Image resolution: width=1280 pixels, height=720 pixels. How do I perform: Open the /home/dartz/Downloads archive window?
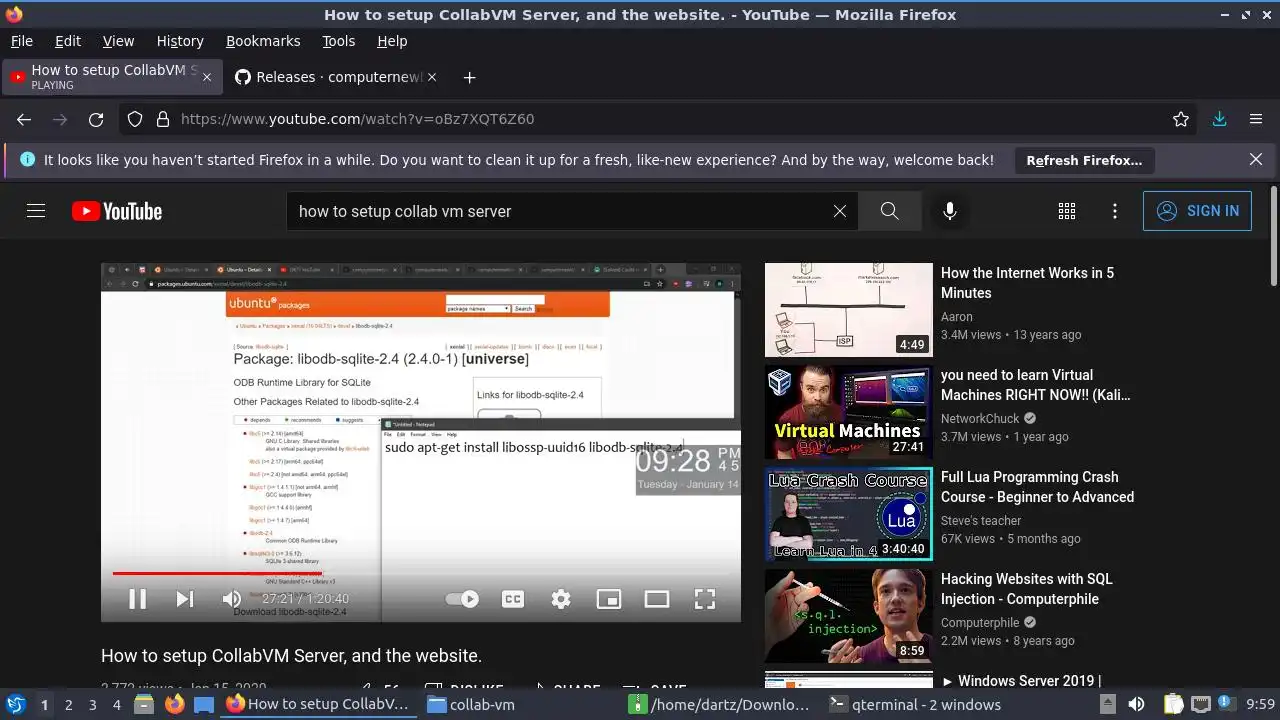[720, 705]
